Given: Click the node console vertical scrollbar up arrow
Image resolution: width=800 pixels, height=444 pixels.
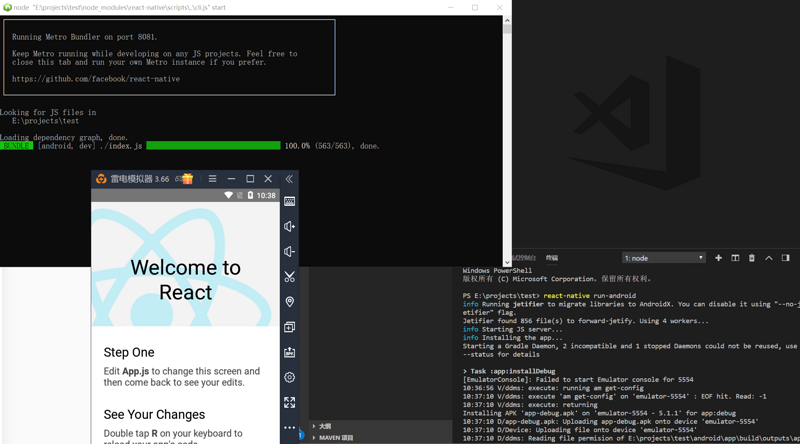Looking at the screenshot, I should pos(507,20).
